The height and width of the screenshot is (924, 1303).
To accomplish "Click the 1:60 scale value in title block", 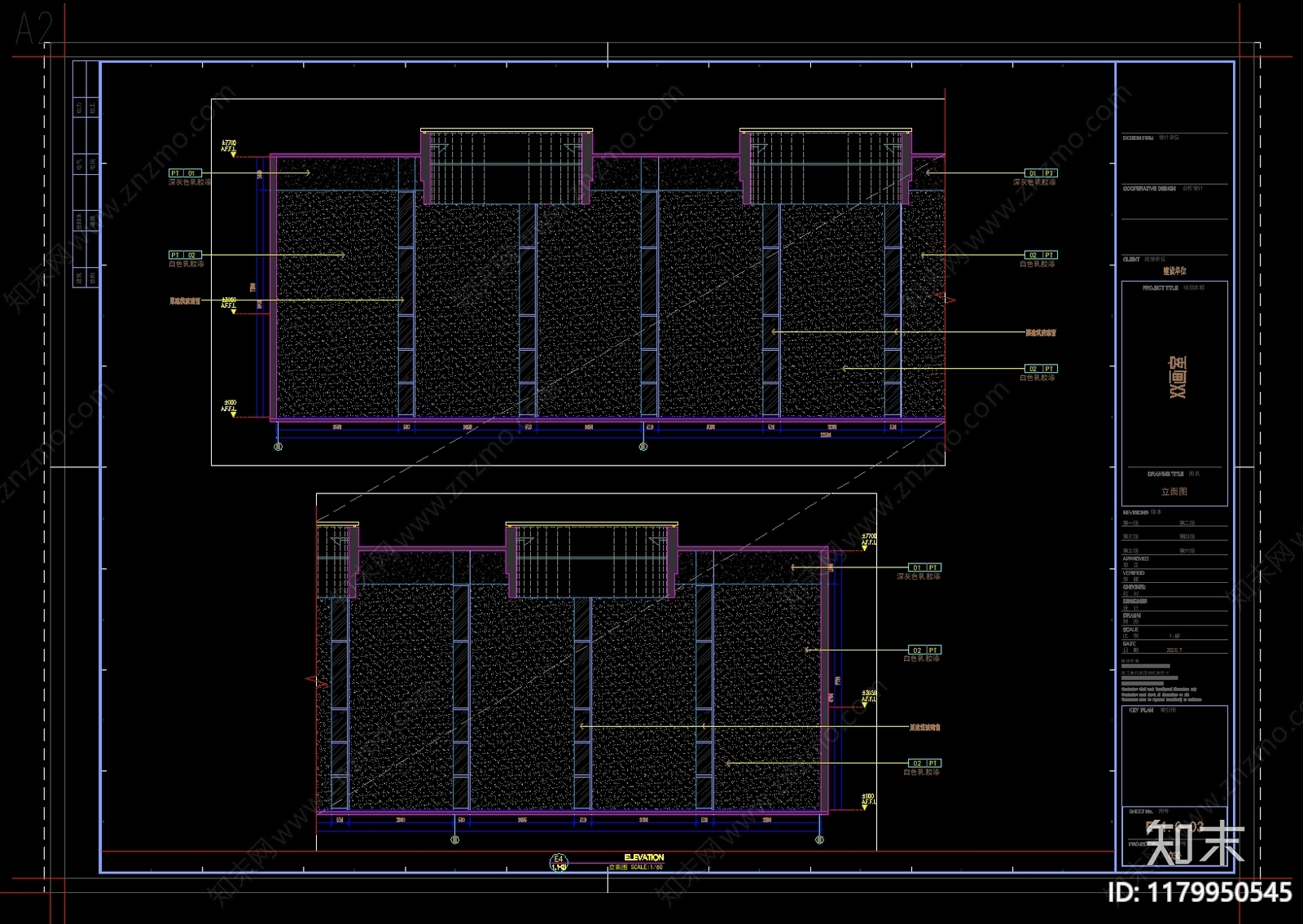I will pos(1174,637).
